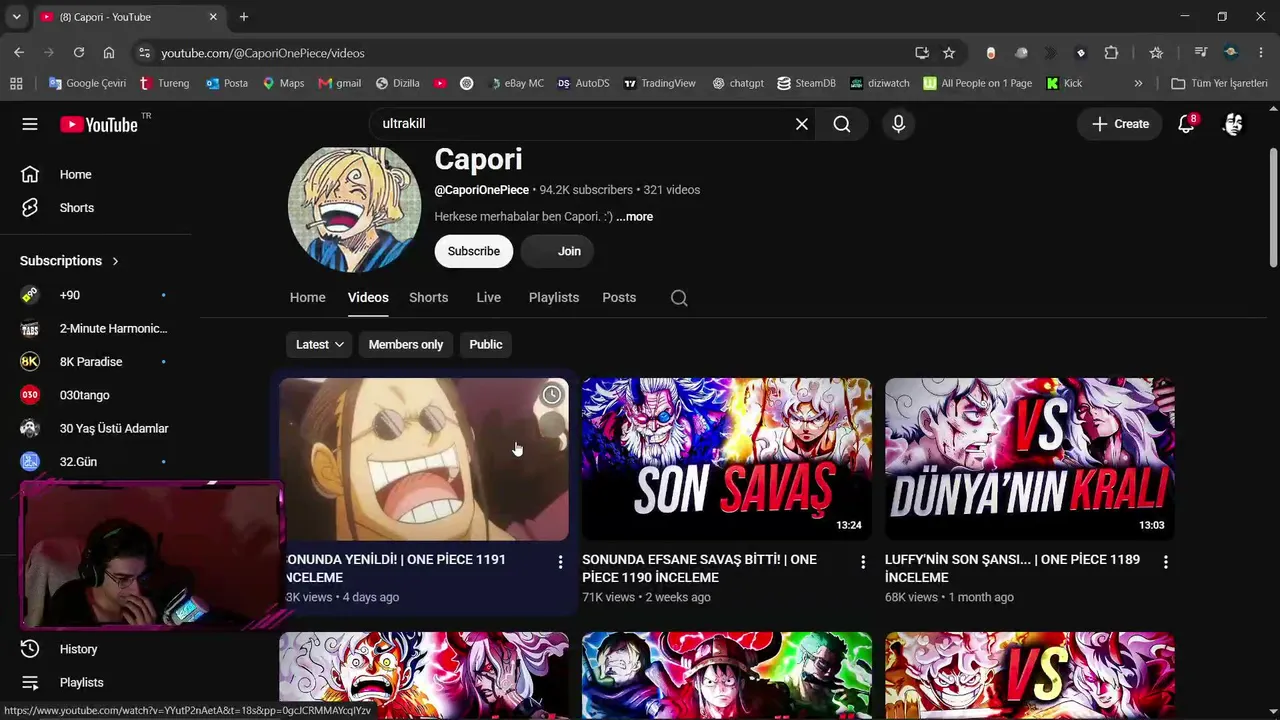1280x720 pixels.
Task: Search within the Capori channel
Action: [x=679, y=298]
